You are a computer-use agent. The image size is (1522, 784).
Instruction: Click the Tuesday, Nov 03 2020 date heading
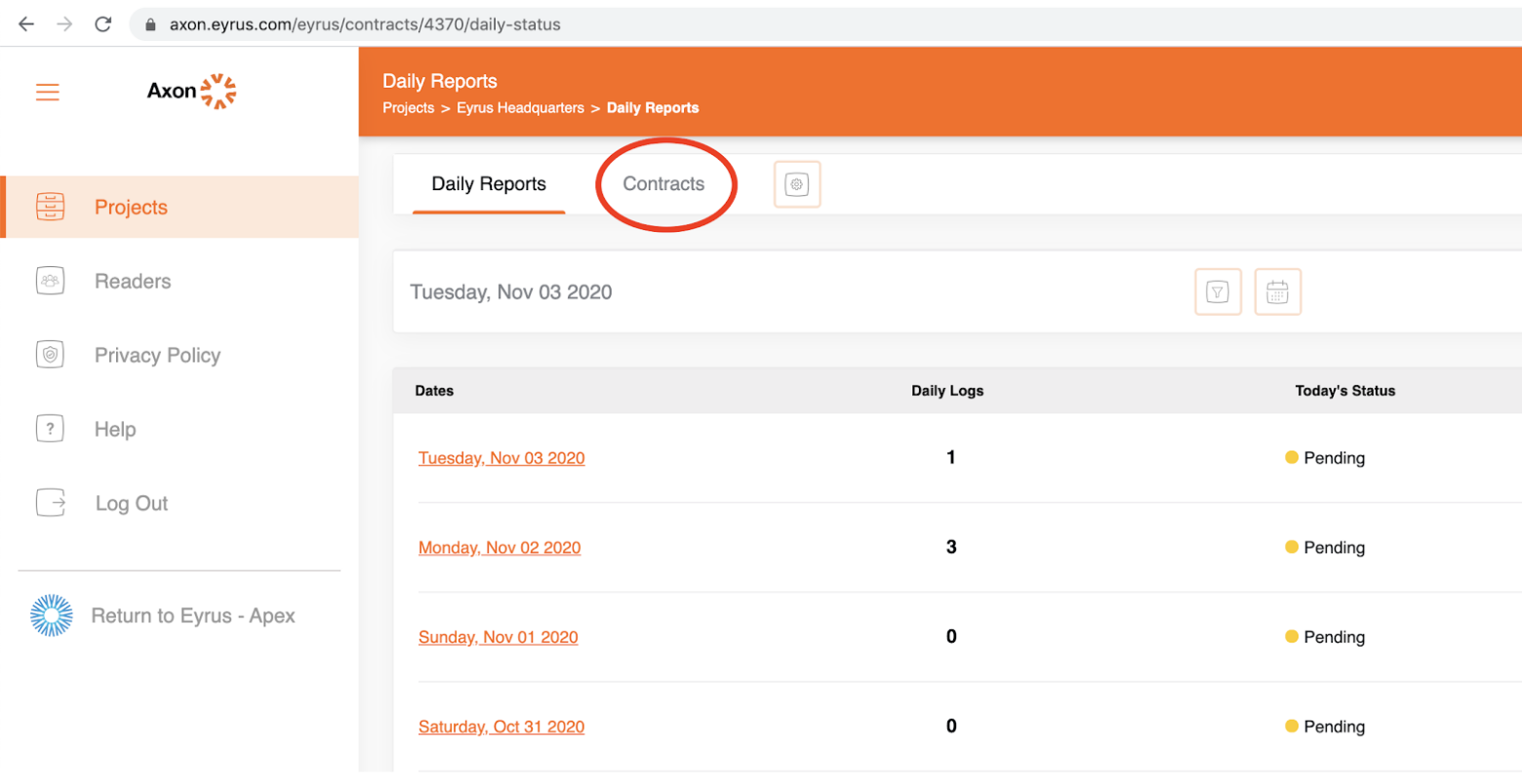click(511, 293)
